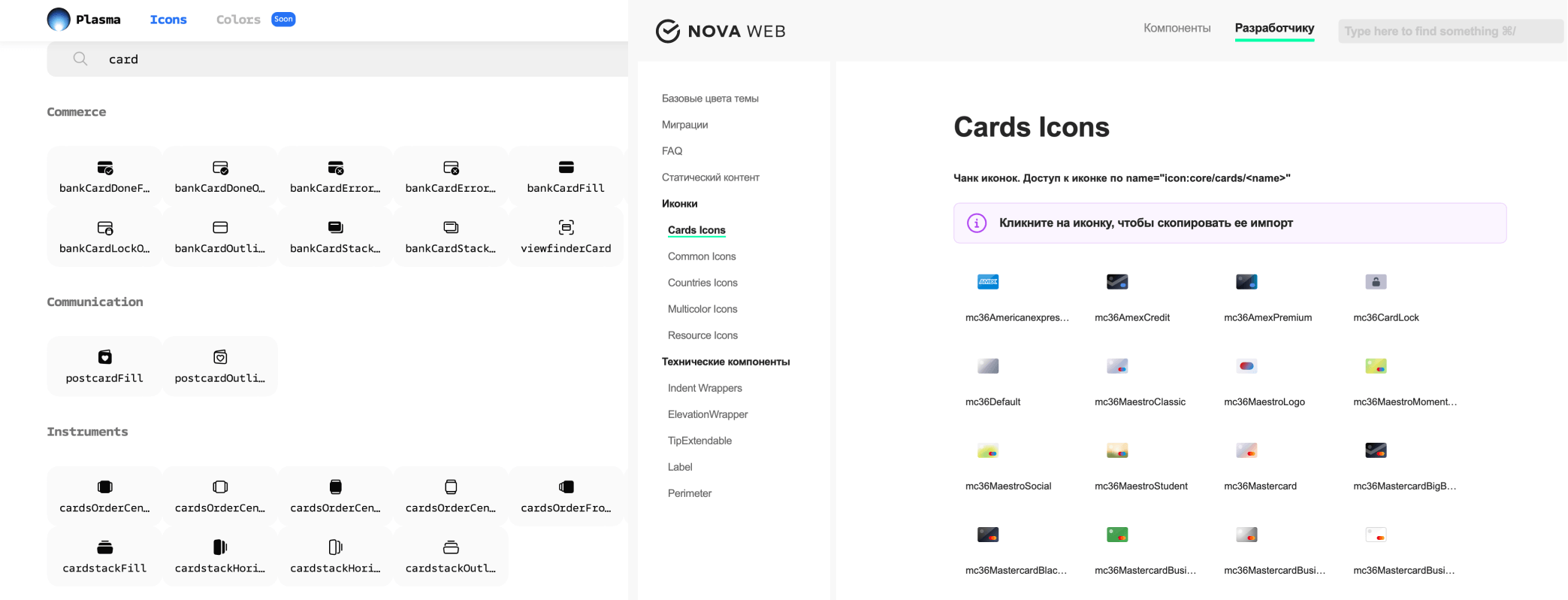This screenshot has height=600, width=1568.
Task: Click the Иконки sidebar section heading
Action: [x=679, y=204]
